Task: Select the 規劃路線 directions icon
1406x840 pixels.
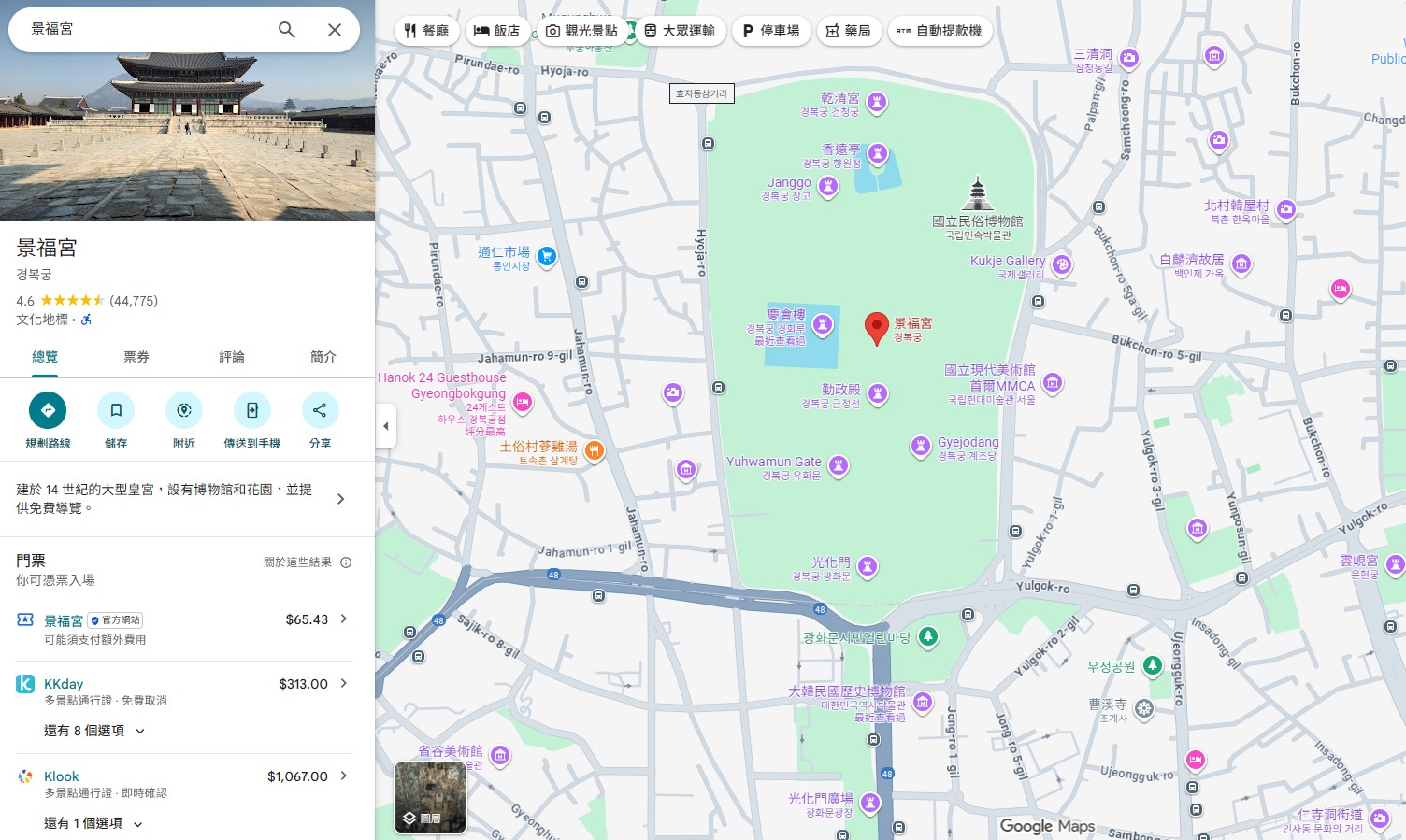Action: 48,410
